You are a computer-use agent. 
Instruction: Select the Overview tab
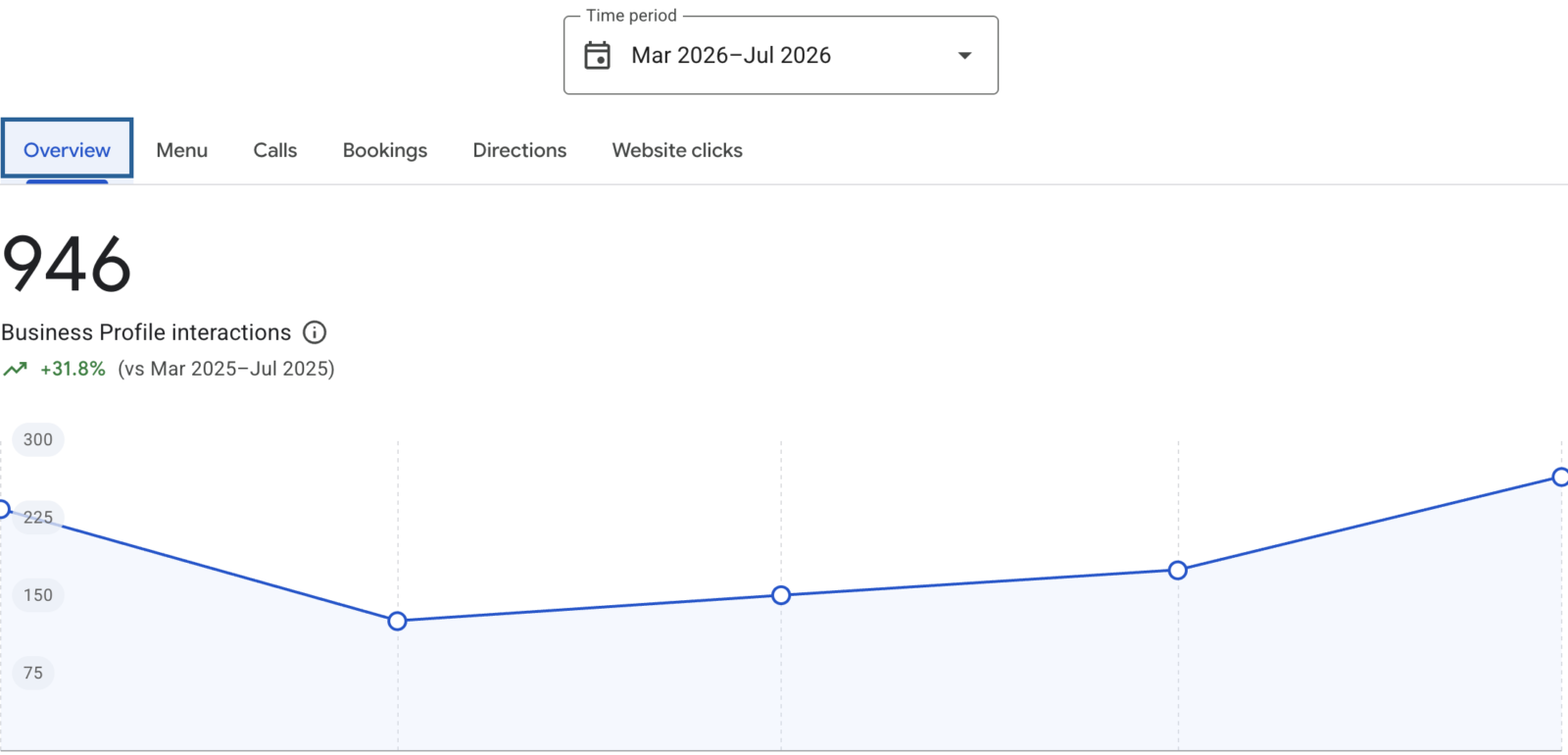(x=67, y=149)
